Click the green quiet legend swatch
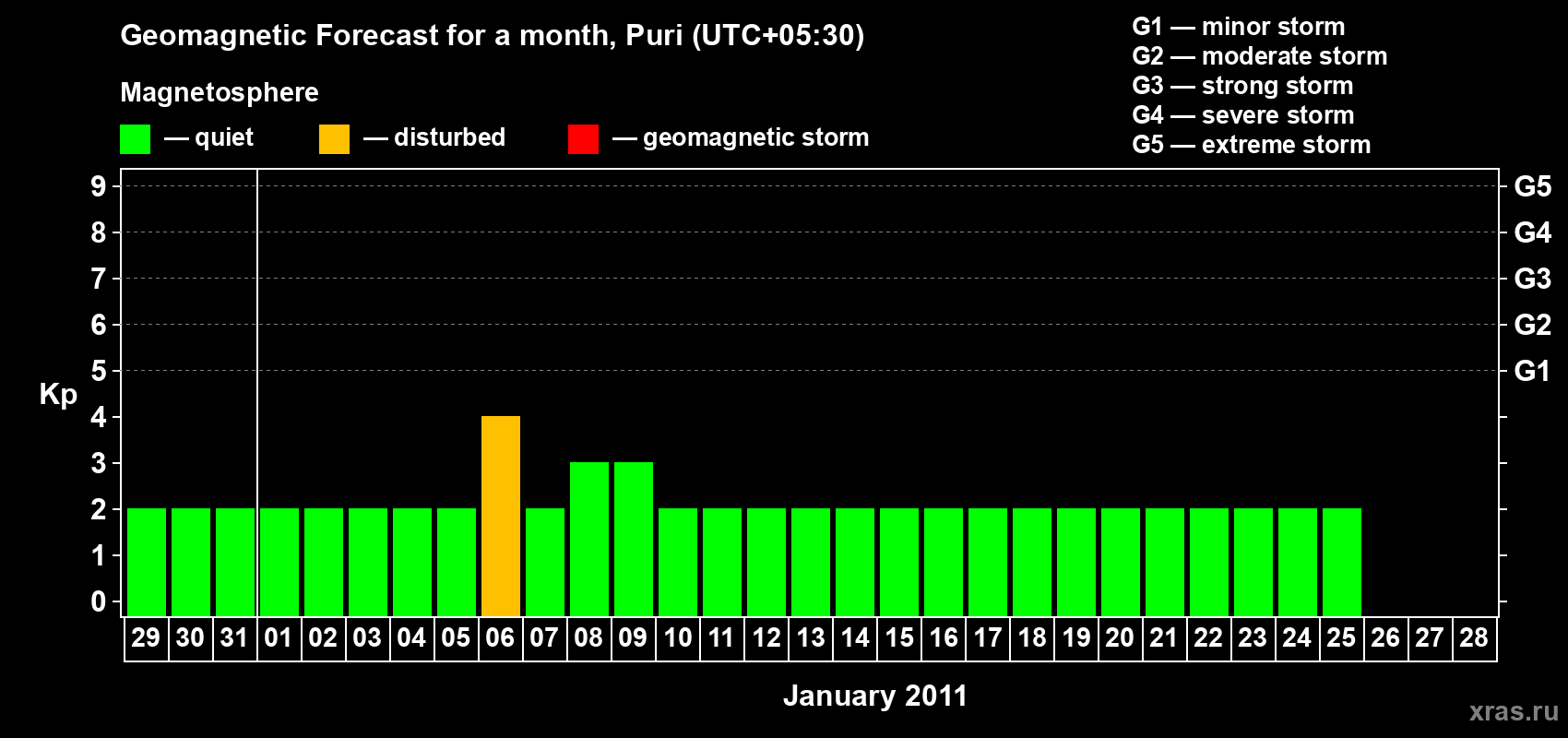 click(135, 139)
